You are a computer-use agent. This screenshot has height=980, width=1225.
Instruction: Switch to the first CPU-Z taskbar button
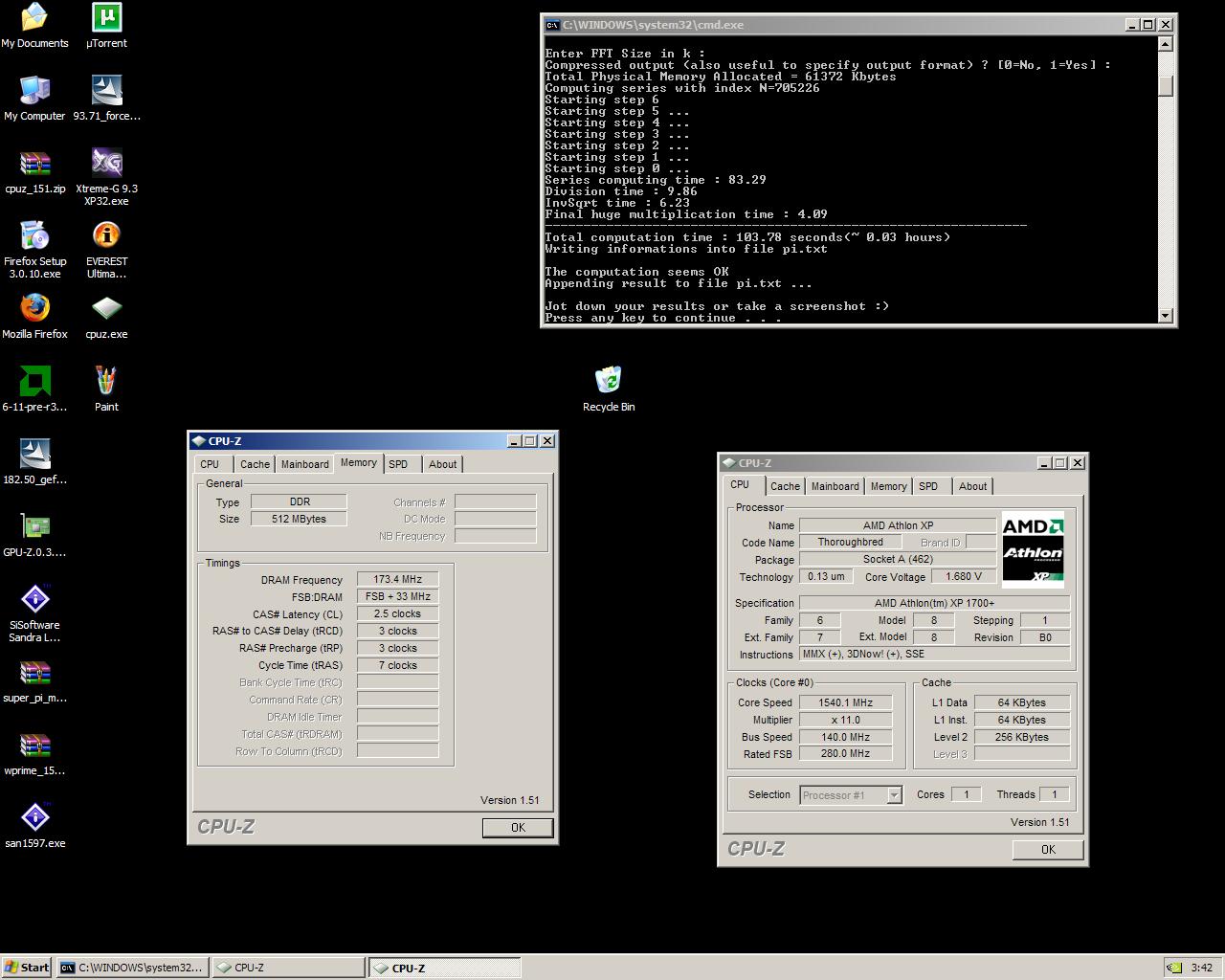point(288,968)
